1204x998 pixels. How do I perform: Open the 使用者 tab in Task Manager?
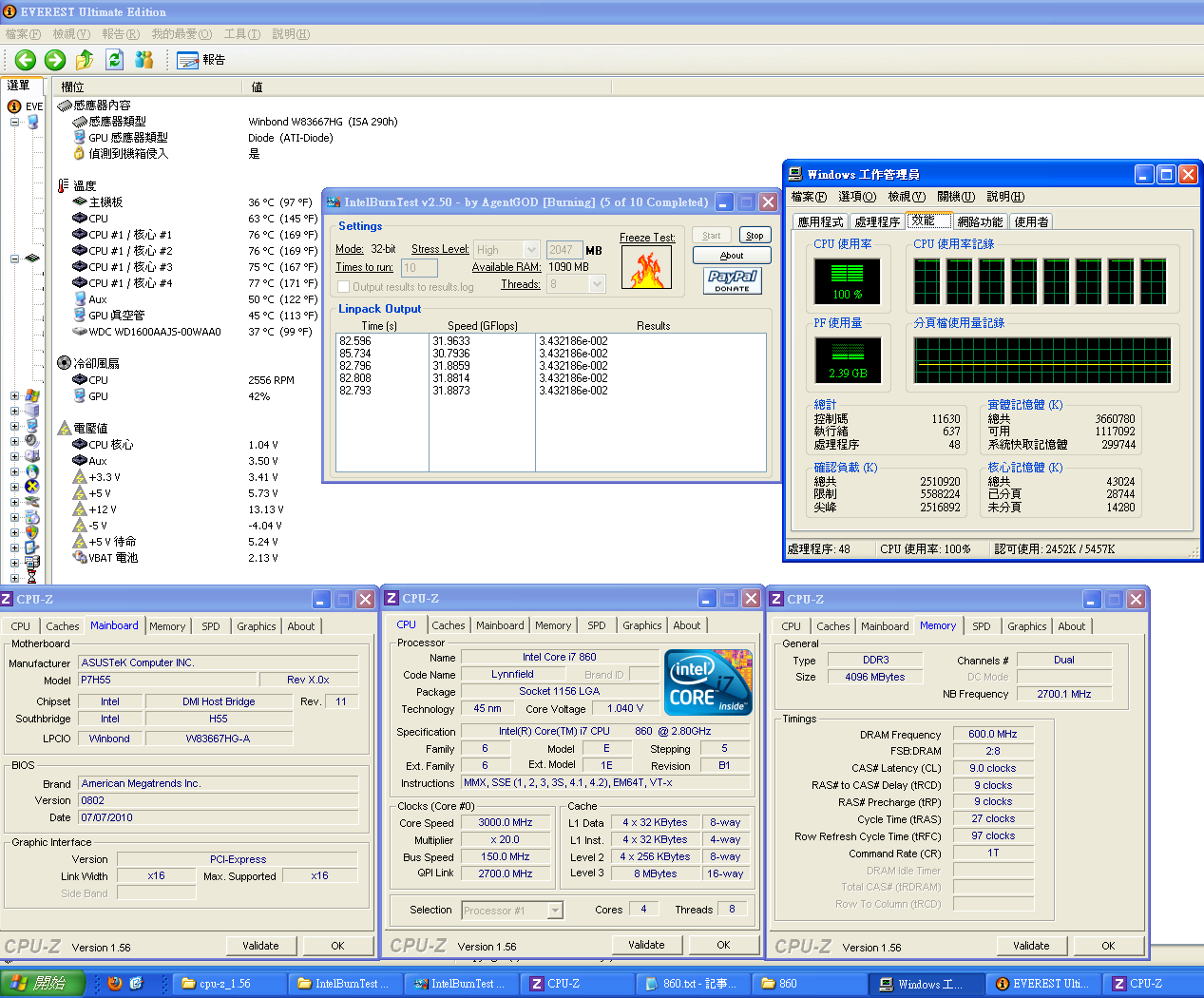click(x=1031, y=221)
